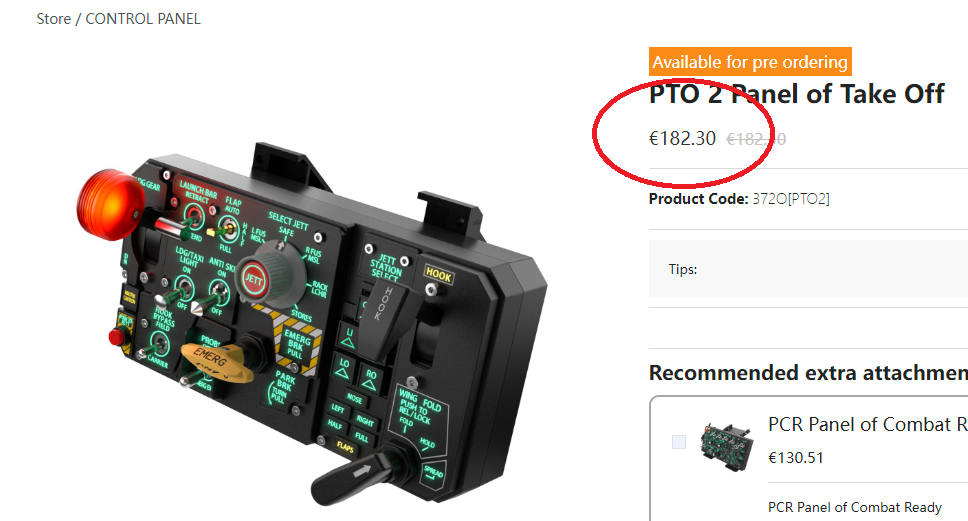The height and width of the screenshot is (521, 968).
Task: Open the Store breadcrumb link
Action: (53, 19)
